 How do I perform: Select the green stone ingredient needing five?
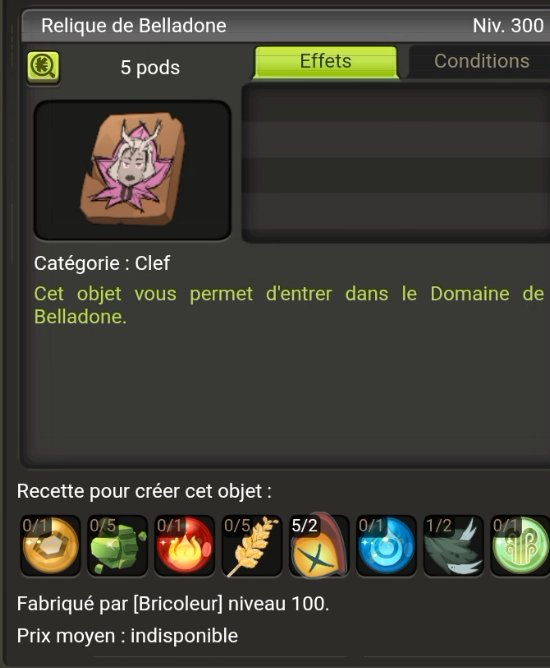[x=118, y=546]
